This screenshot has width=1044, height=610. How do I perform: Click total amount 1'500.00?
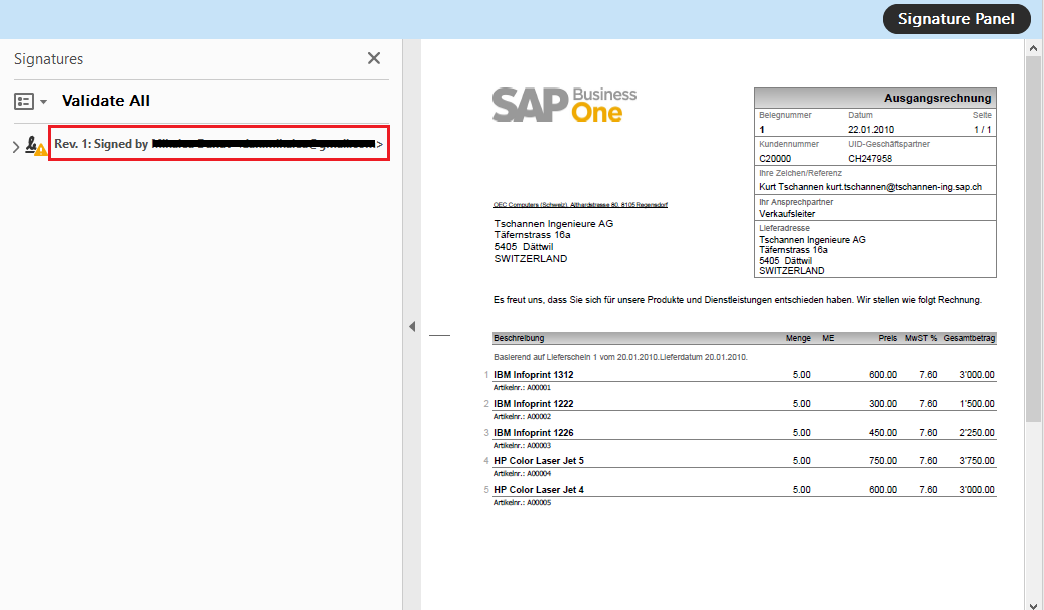click(977, 404)
